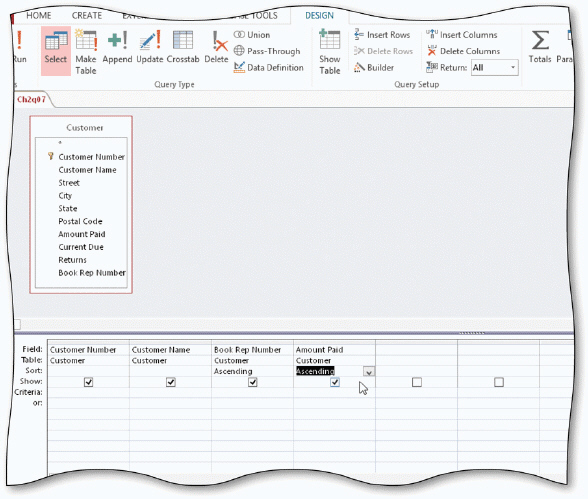Viewport: 588px width, 499px height.
Task: Select the Current Due field in the Customer list
Action: (81, 247)
